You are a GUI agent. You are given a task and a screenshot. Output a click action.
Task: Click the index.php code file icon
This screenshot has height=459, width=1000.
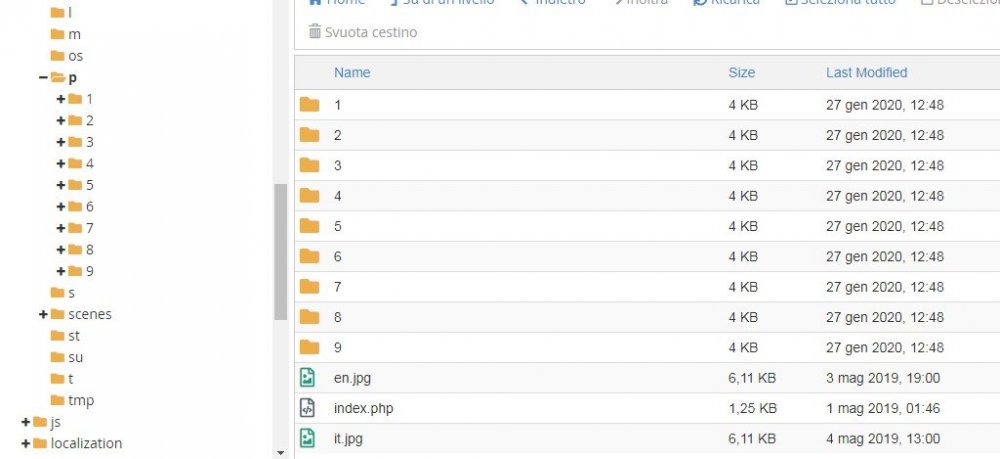tap(308, 408)
